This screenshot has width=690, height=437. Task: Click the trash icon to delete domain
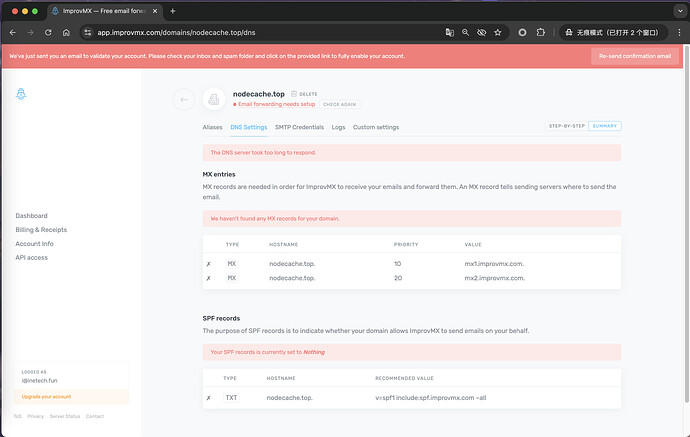point(294,94)
